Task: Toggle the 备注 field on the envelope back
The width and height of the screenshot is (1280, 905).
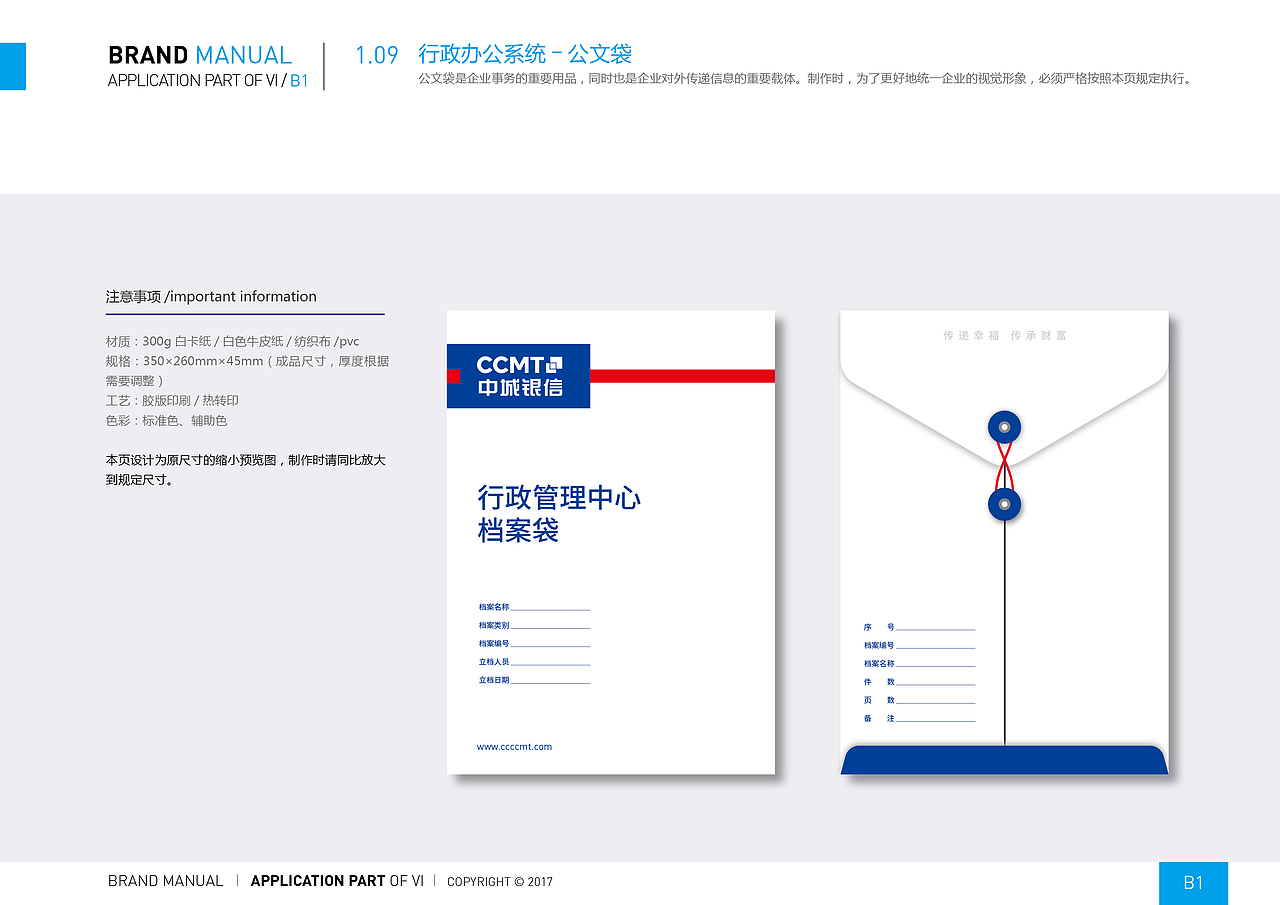Action: click(915, 716)
